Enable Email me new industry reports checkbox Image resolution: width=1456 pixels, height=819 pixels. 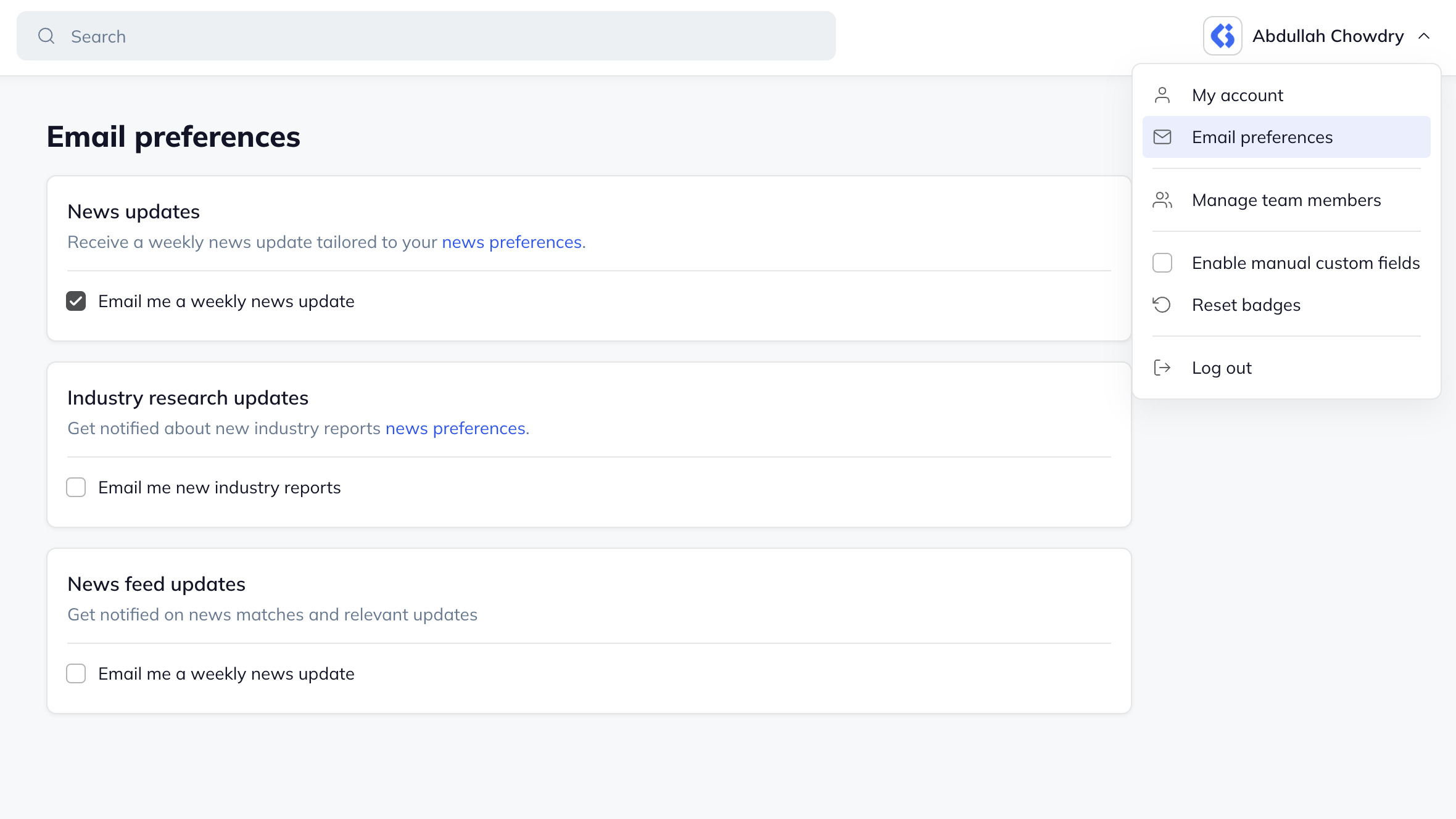pos(76,487)
